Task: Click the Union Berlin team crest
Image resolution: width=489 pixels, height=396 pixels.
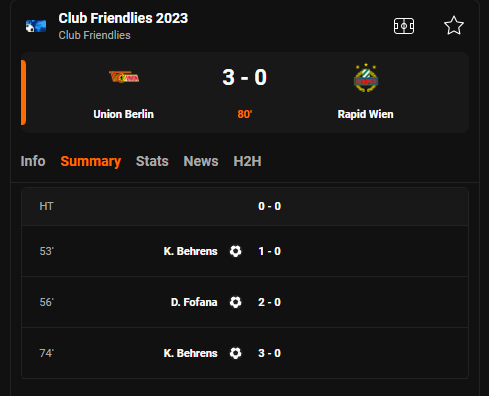Action: point(124,77)
